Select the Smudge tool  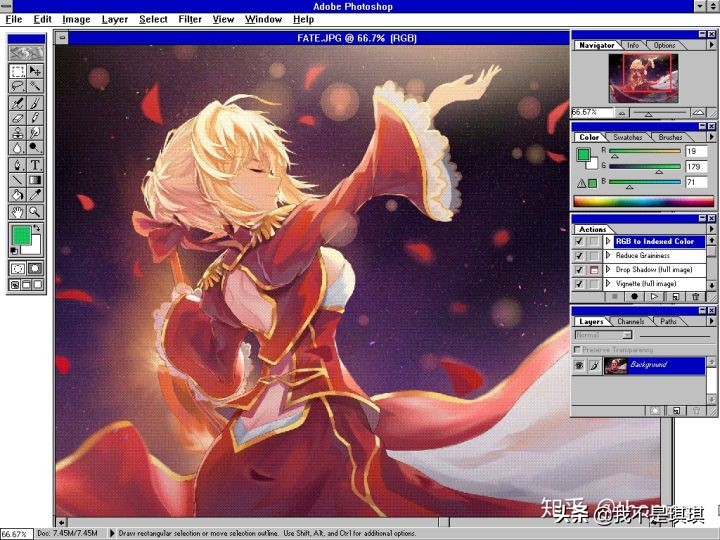[35, 133]
